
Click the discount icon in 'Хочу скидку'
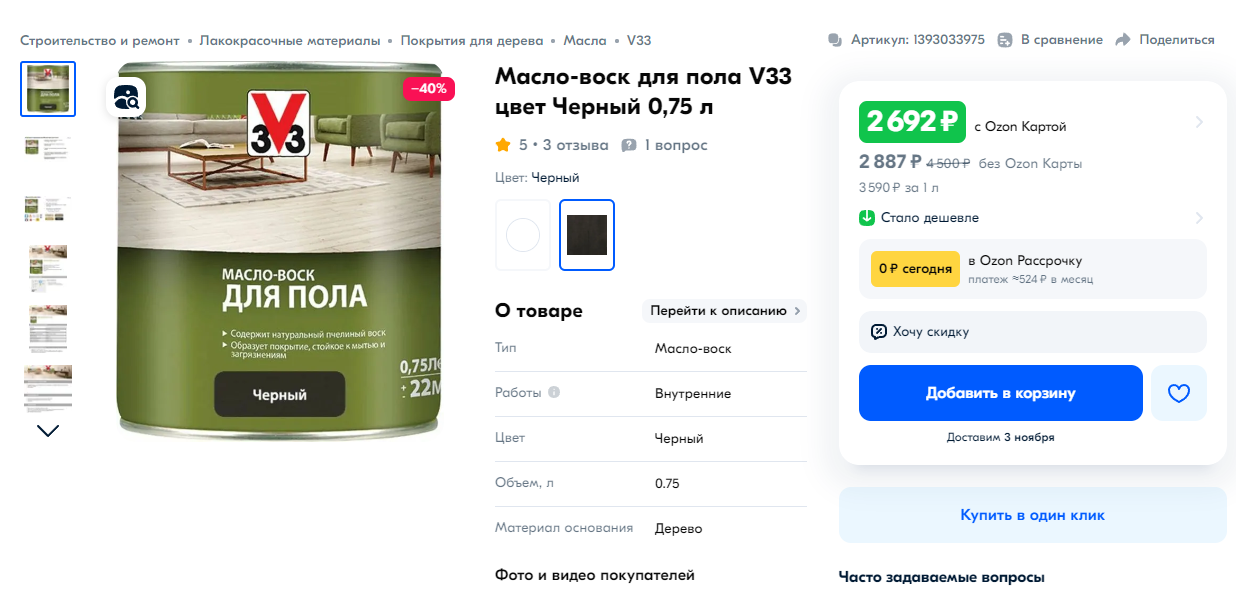pyautogui.click(x=879, y=331)
